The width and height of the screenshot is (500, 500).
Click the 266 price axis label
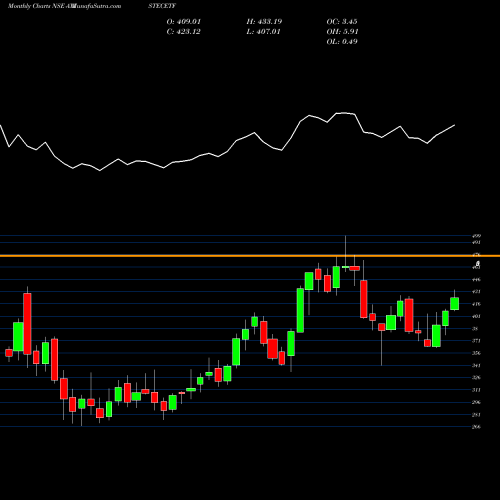pyautogui.click(x=476, y=427)
